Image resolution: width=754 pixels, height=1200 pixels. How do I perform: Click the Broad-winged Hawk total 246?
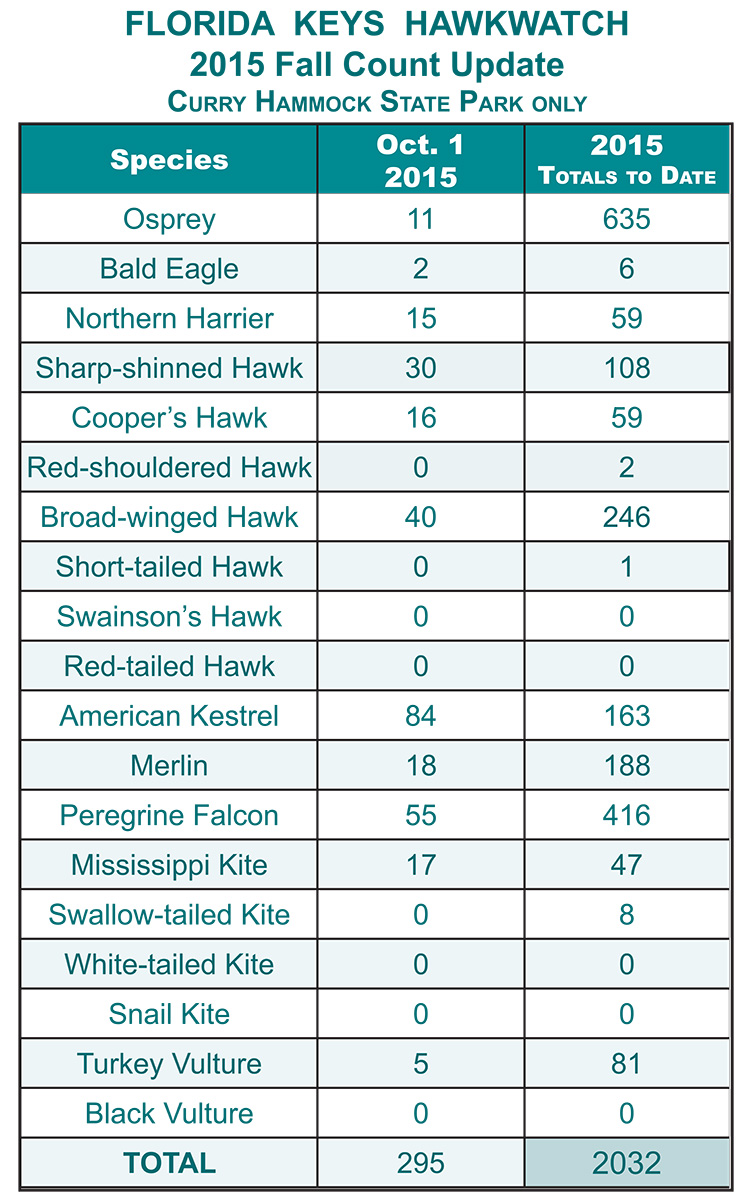[x=626, y=517]
